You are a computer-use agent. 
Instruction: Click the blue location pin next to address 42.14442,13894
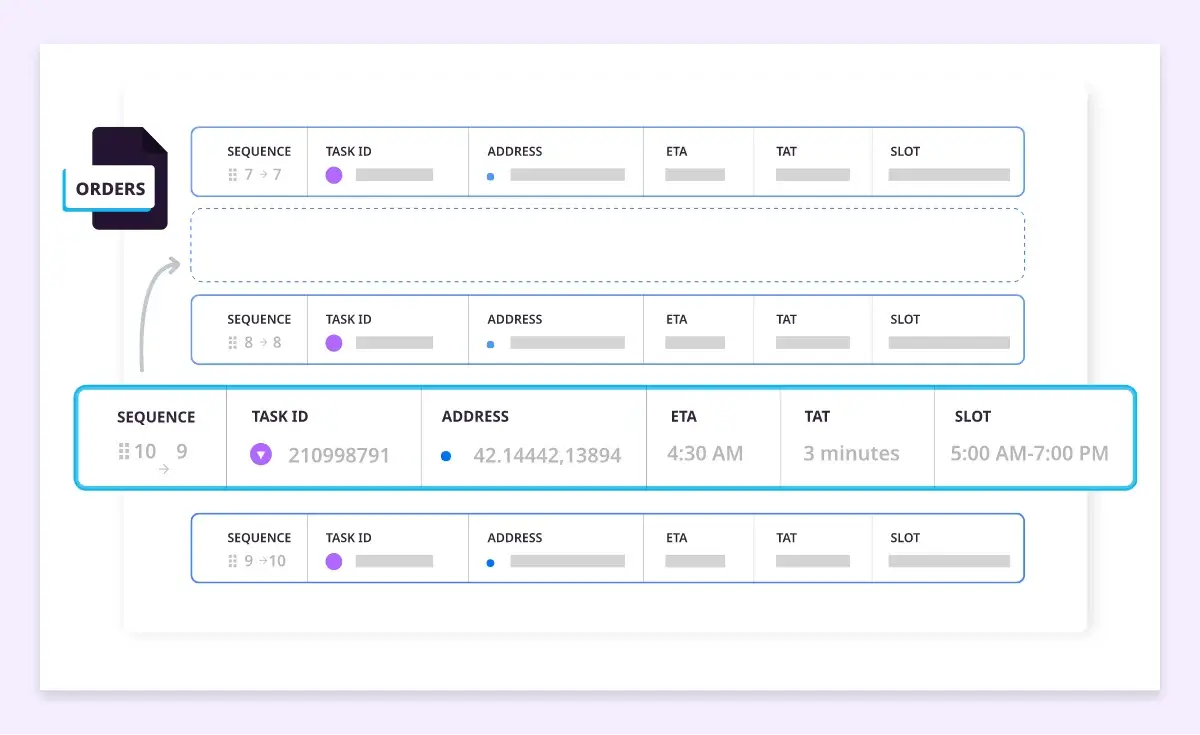[445, 456]
